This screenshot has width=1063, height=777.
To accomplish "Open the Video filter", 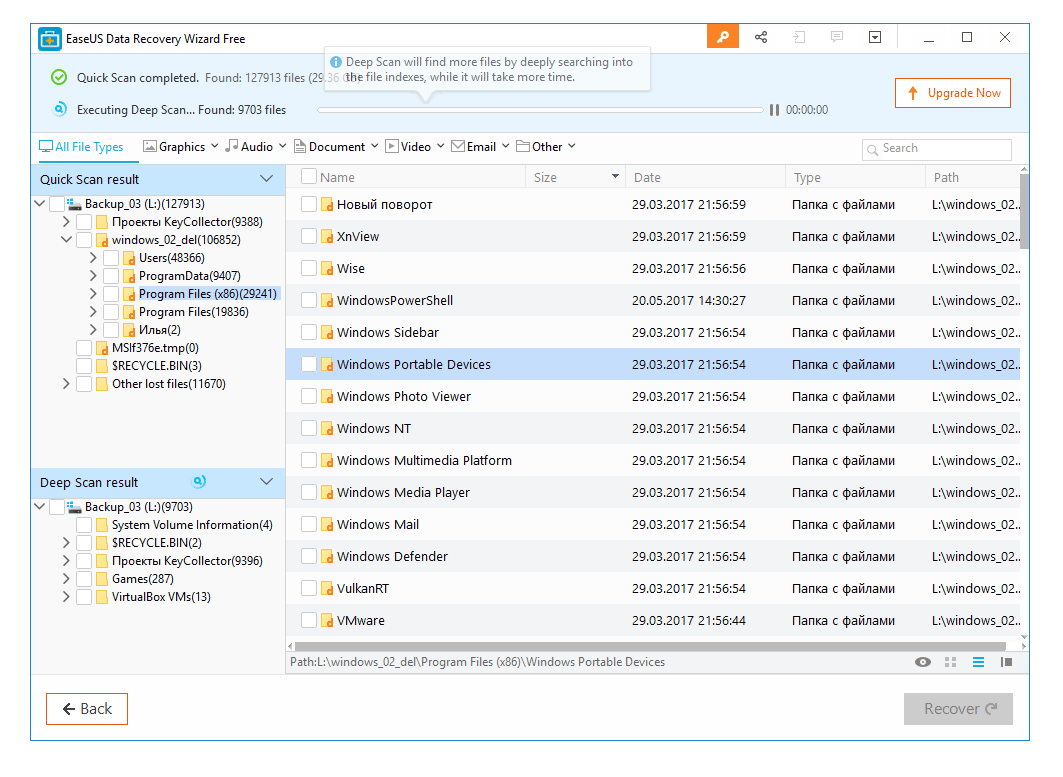I will pyautogui.click(x=415, y=146).
